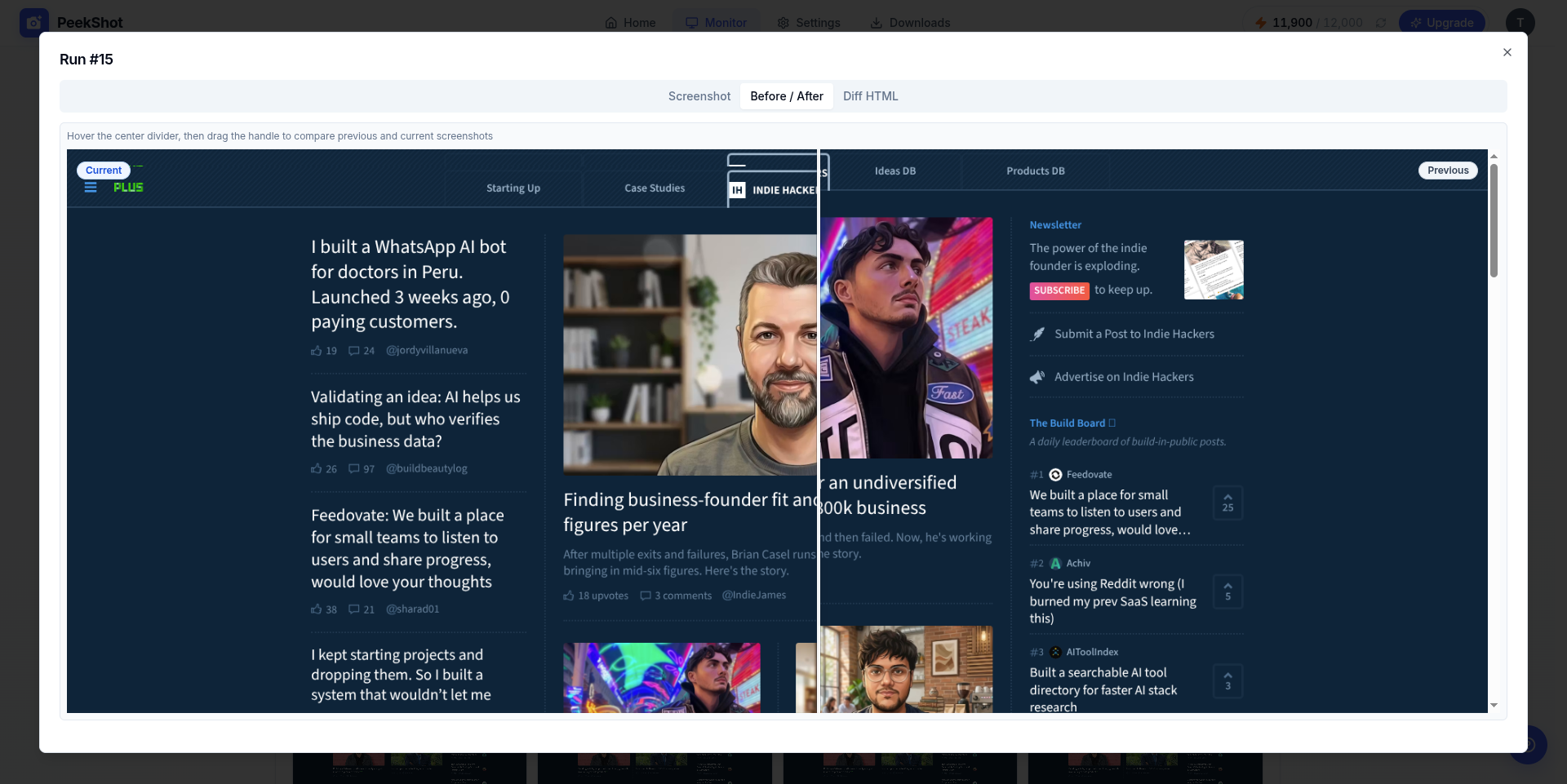This screenshot has height=784, width=1567.
Task: Click the megaphone icon beside Advertise
Action: [1037, 377]
